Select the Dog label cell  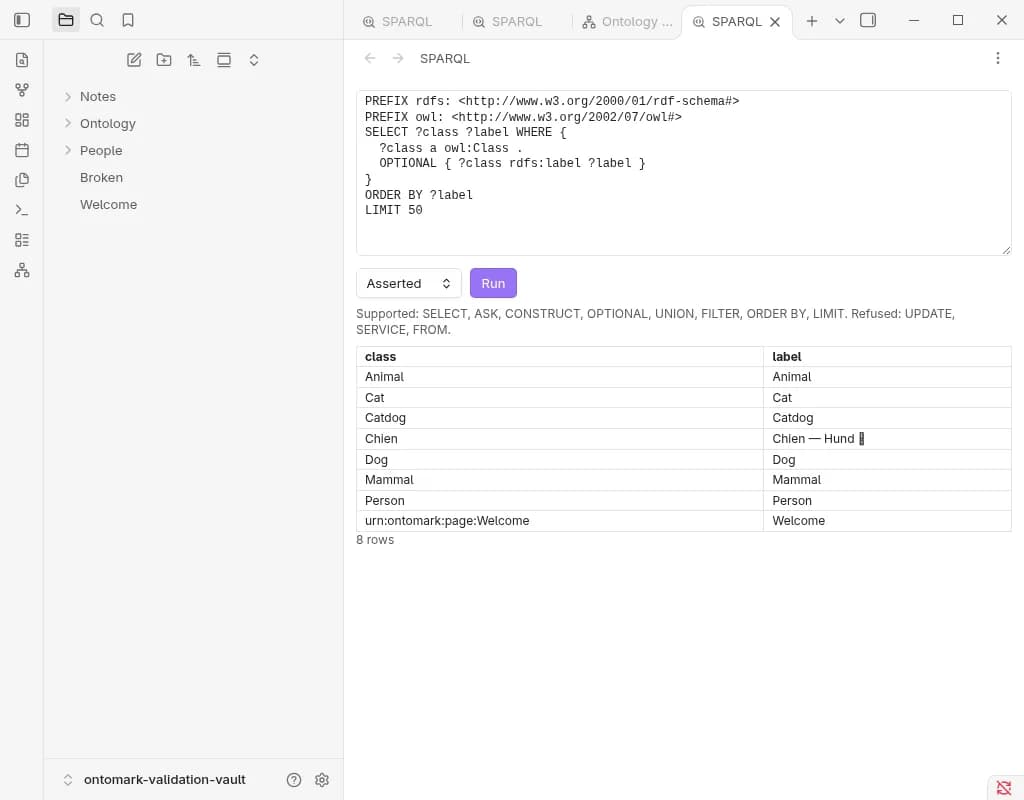[887, 460]
